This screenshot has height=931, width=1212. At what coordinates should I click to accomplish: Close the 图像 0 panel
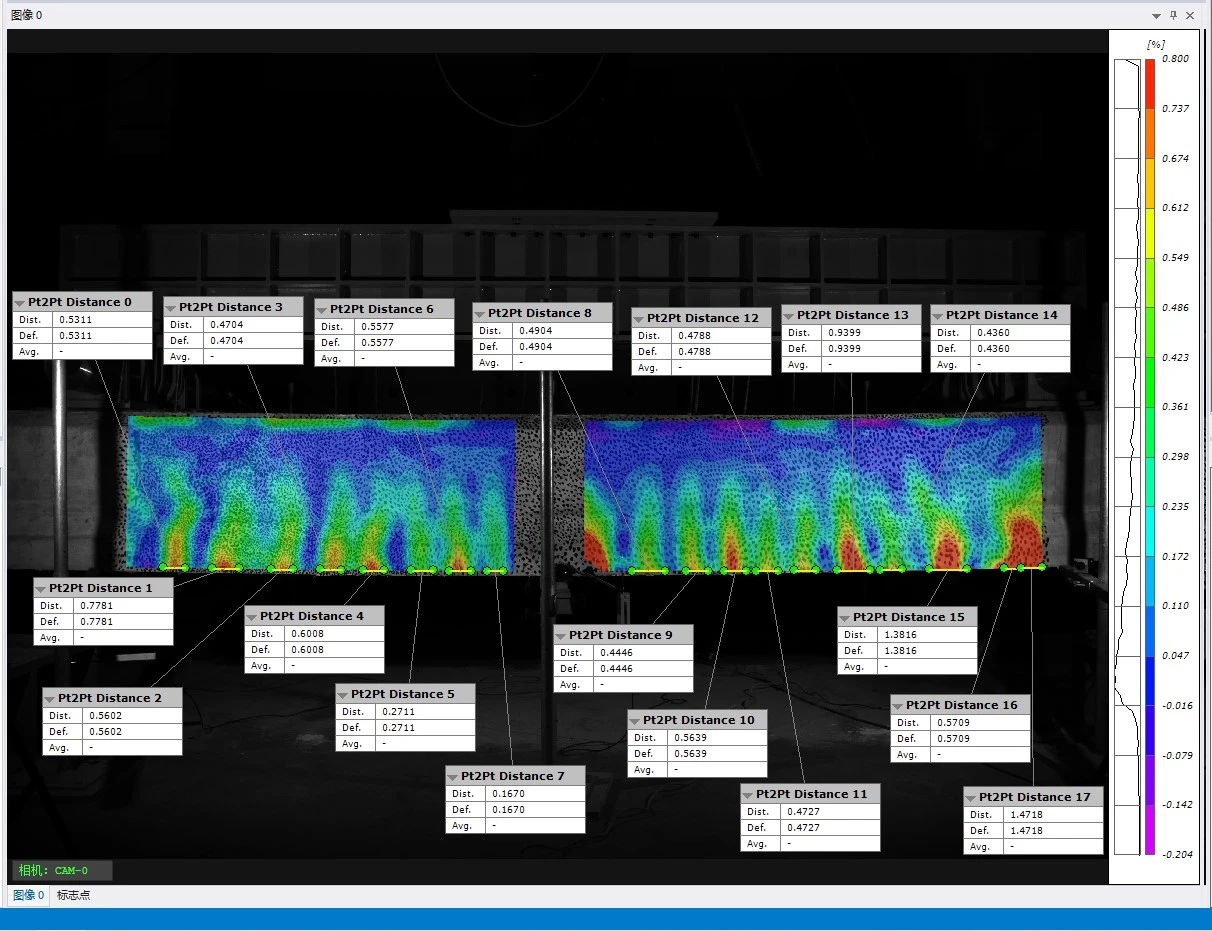[1190, 15]
